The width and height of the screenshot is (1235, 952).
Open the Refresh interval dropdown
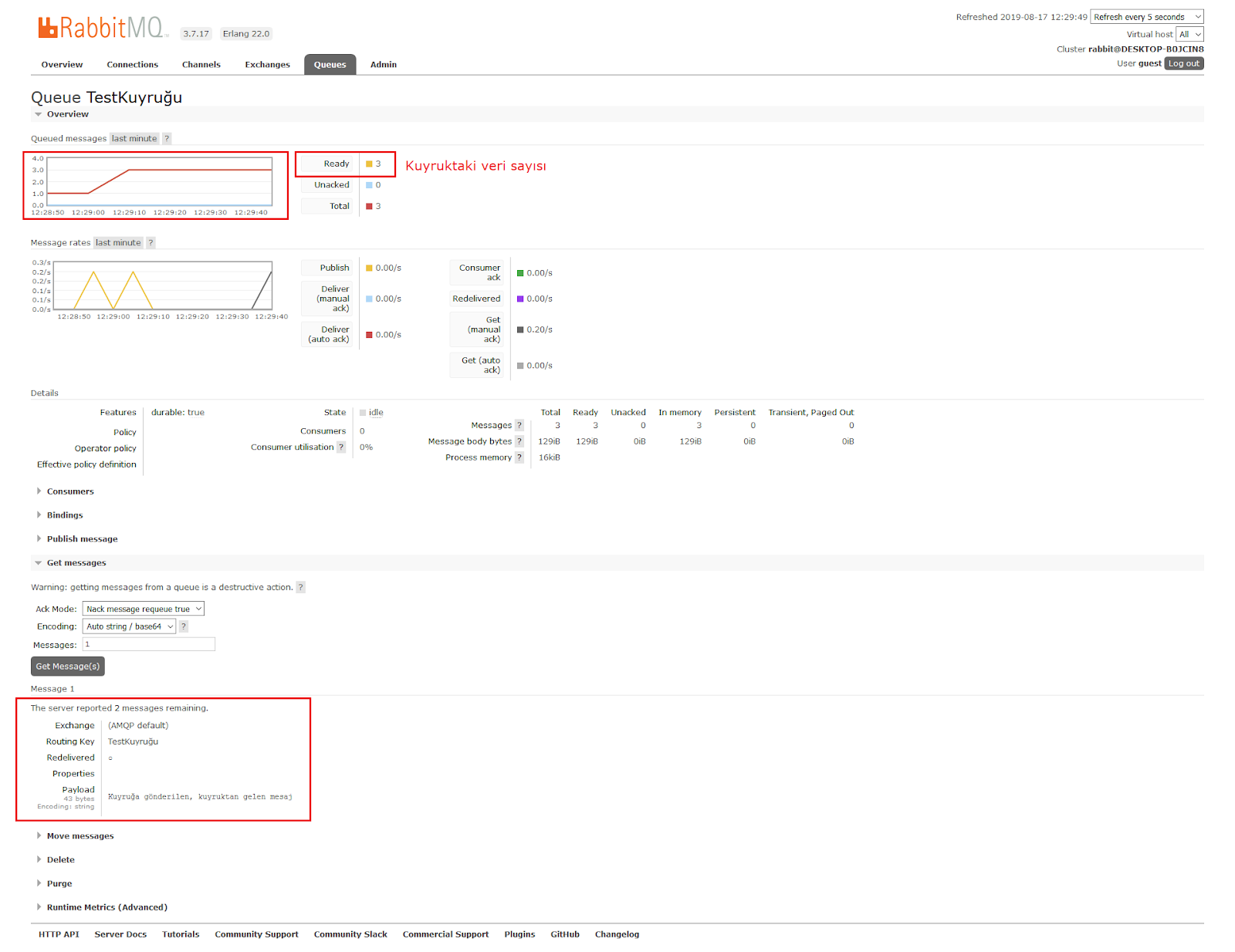coord(1147,17)
